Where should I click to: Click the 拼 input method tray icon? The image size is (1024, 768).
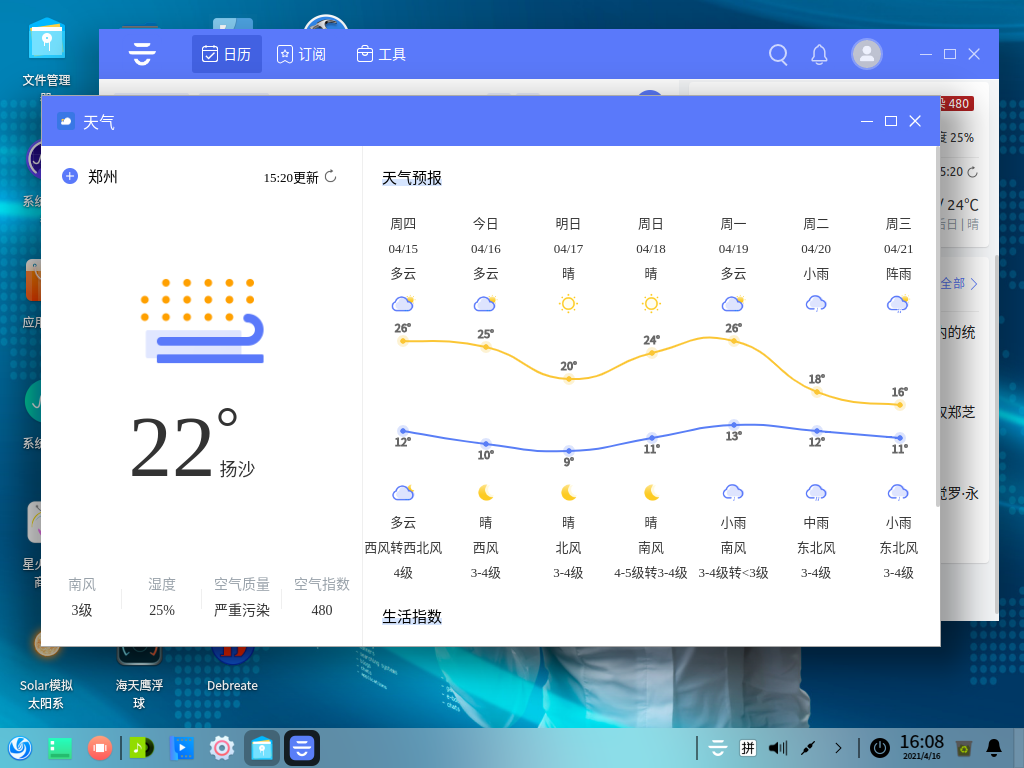(x=748, y=748)
